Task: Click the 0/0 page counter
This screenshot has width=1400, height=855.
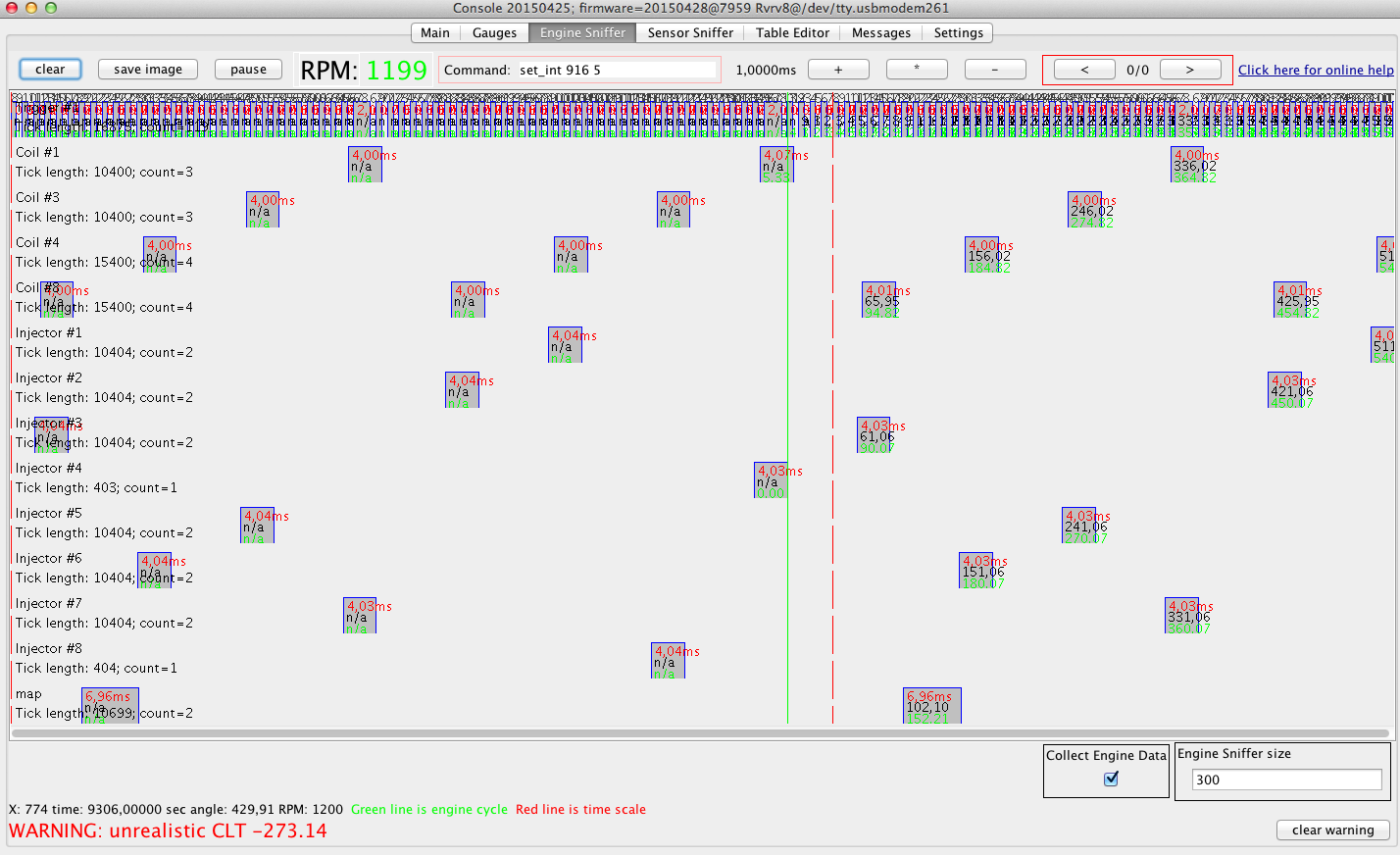Action: (1137, 70)
